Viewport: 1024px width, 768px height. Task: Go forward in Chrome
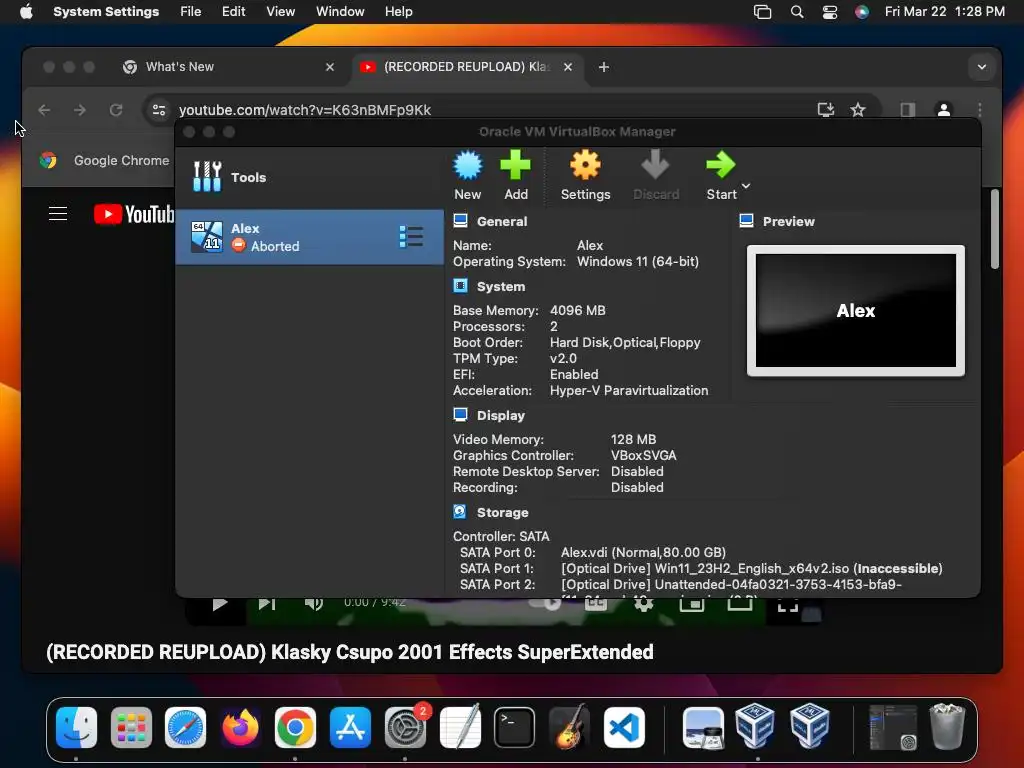tap(80, 110)
